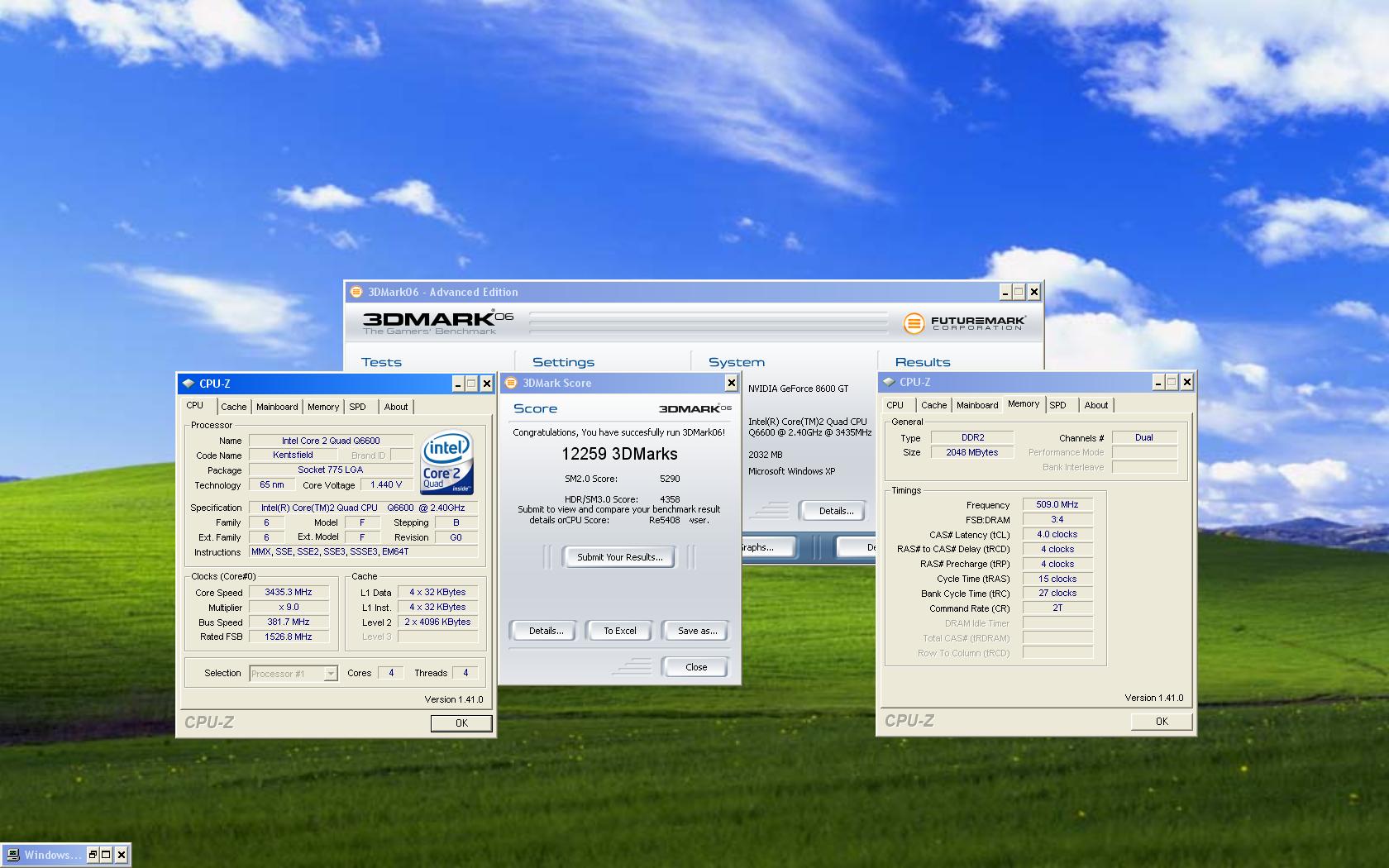Screen dimensions: 1389x868
Task: Click the Socket 775 LGA package value
Action: (331, 470)
